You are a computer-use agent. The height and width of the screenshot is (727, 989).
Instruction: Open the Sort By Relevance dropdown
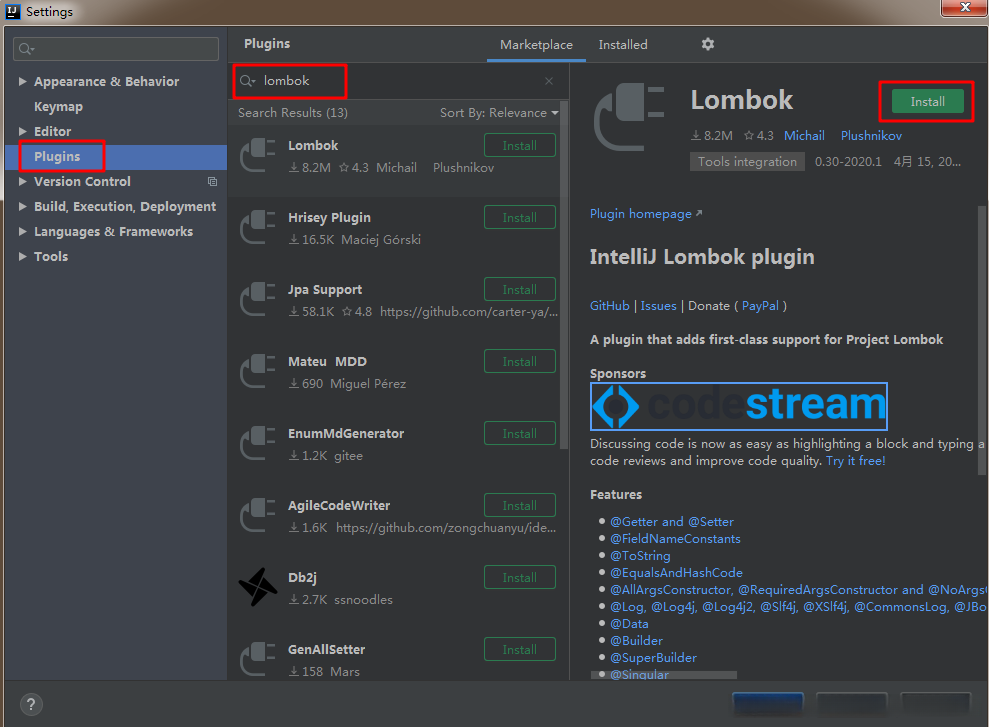click(x=499, y=113)
